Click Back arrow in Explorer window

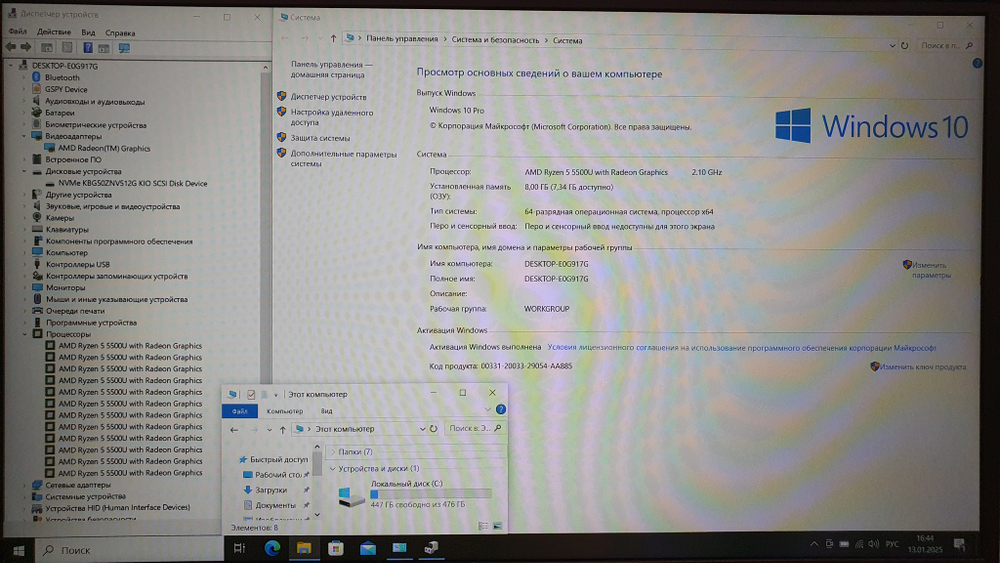[x=234, y=430]
